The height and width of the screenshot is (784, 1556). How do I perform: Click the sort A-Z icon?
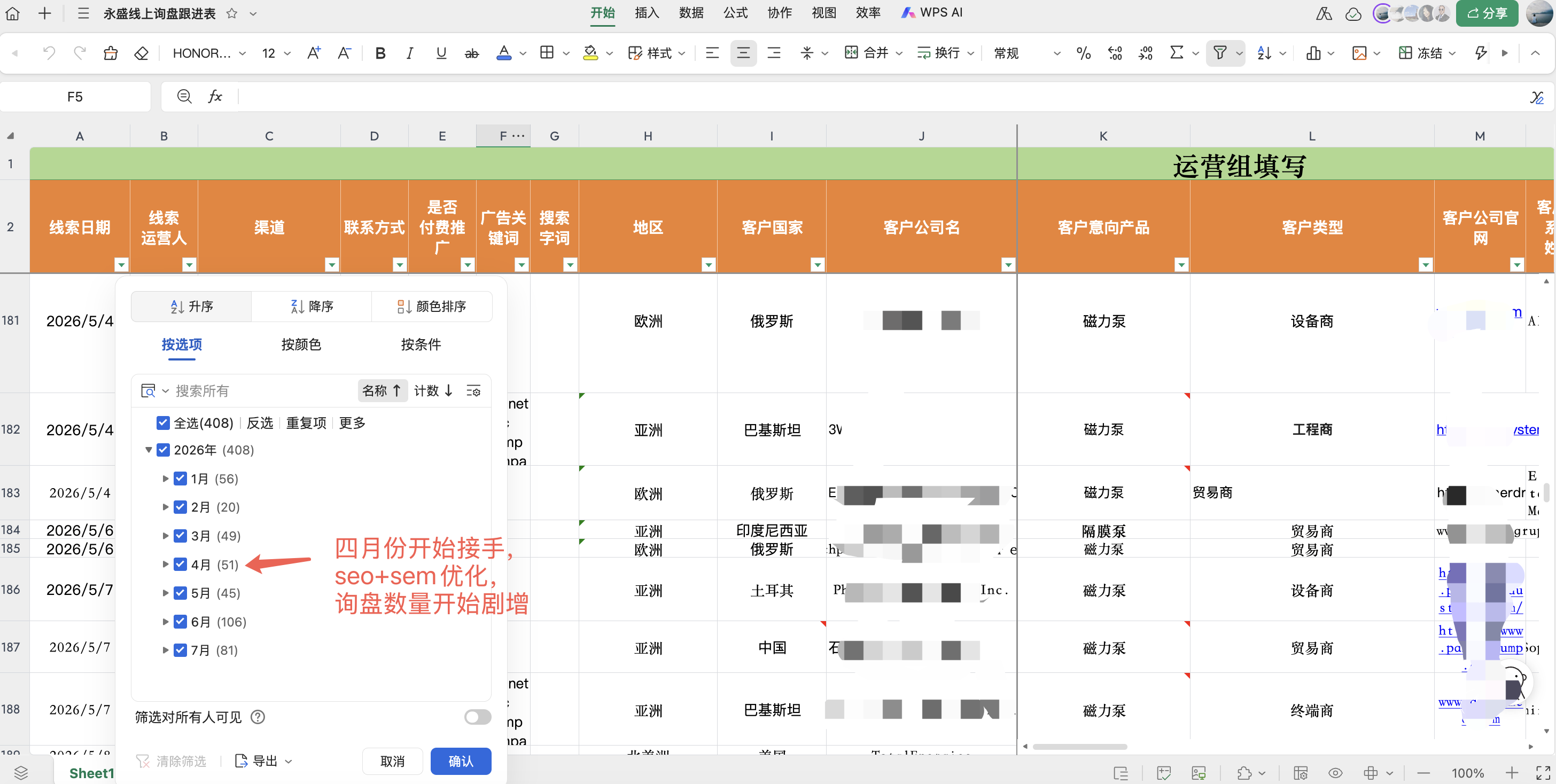[x=1264, y=53]
